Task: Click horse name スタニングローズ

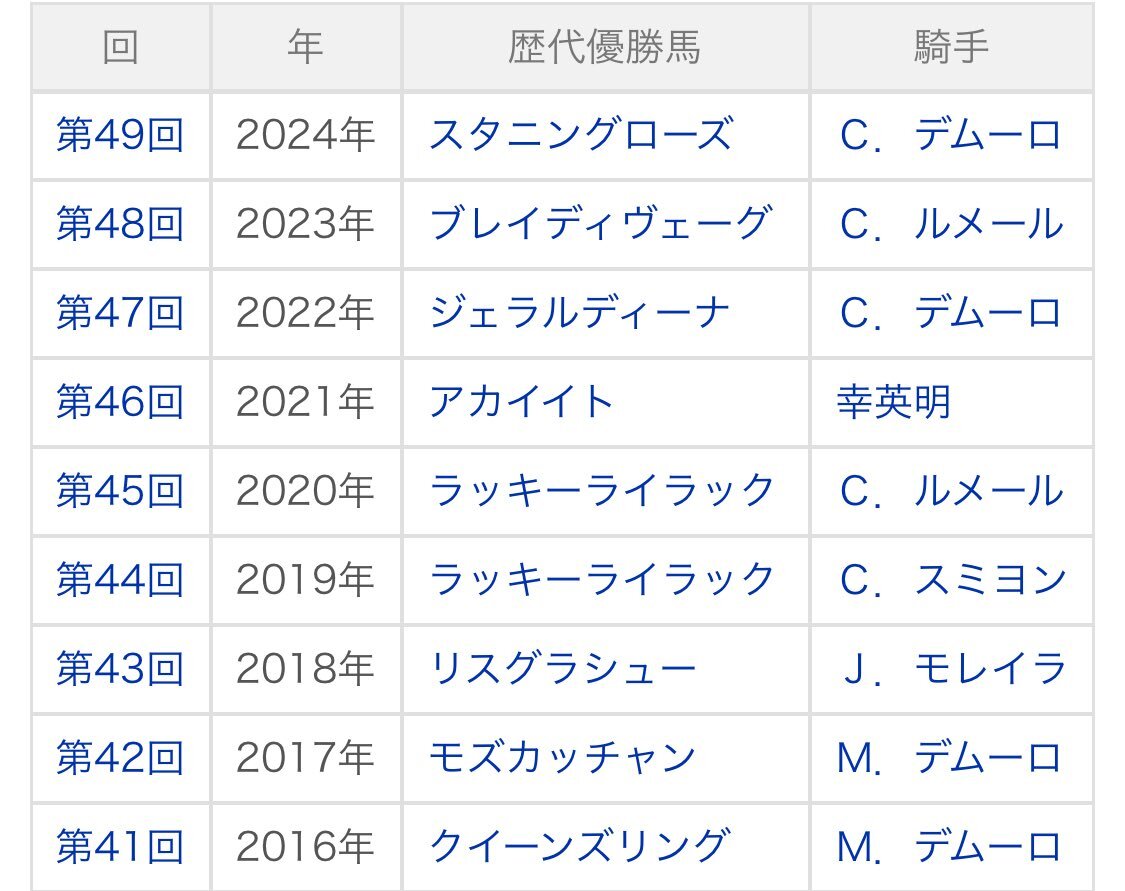Action: 581,136
